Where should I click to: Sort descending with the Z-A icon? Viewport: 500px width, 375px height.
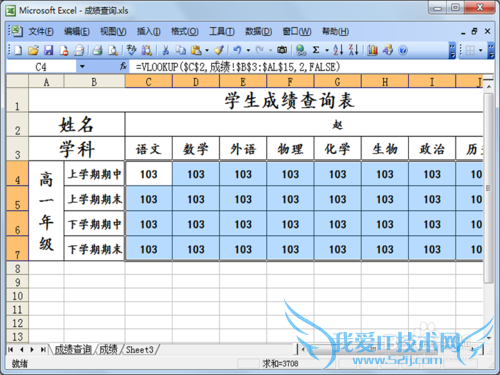(353, 50)
